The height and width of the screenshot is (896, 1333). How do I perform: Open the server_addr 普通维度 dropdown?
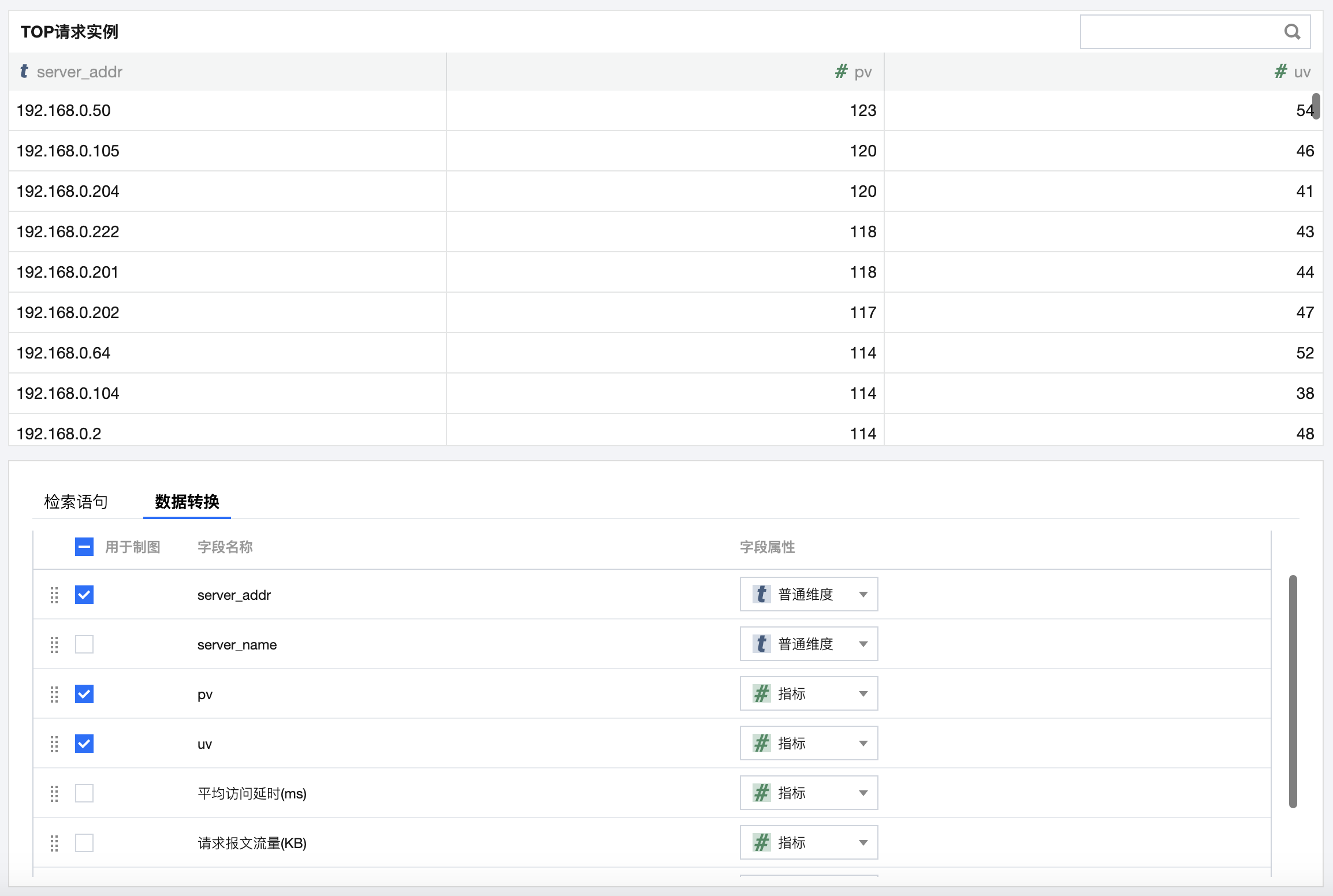pyautogui.click(x=809, y=595)
